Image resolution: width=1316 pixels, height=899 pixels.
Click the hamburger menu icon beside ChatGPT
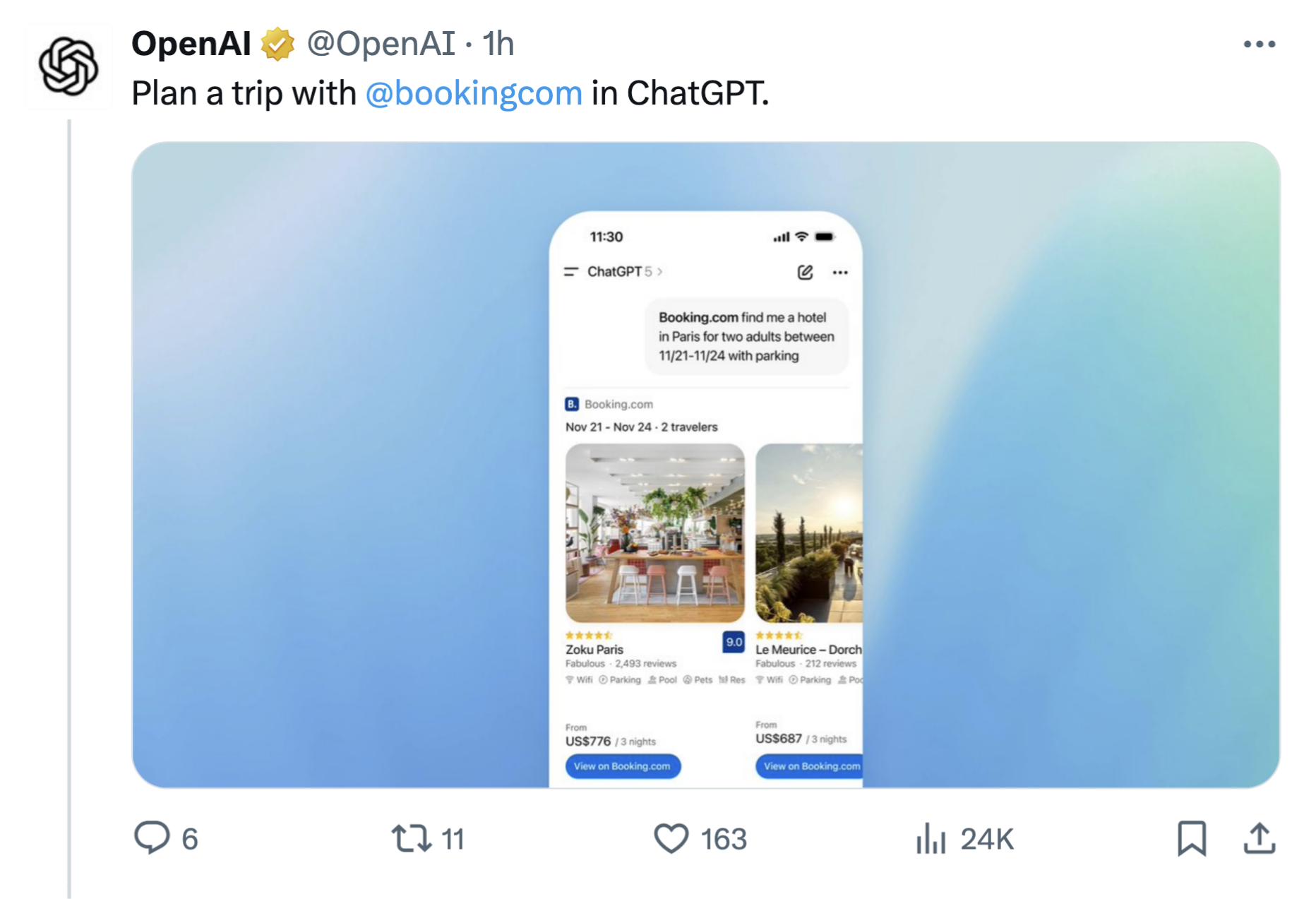[x=570, y=272]
